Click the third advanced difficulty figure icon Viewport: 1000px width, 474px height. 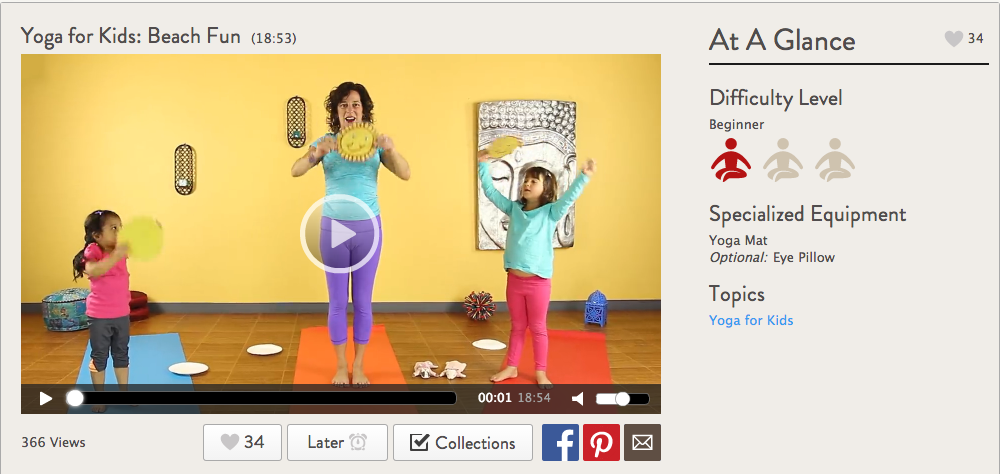point(835,159)
